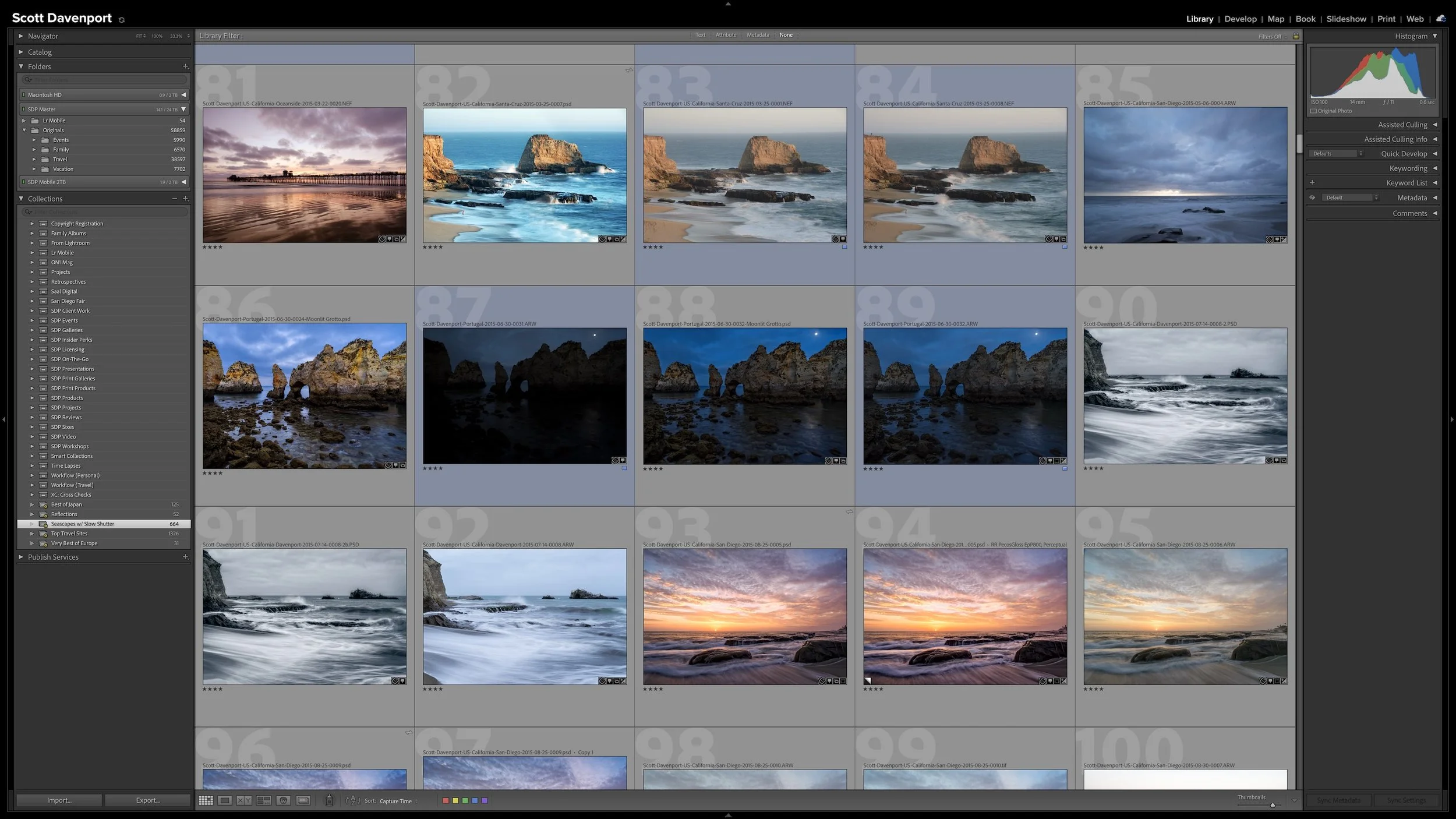Open People view face icon
The height and width of the screenshot is (819, 1456).
284,800
